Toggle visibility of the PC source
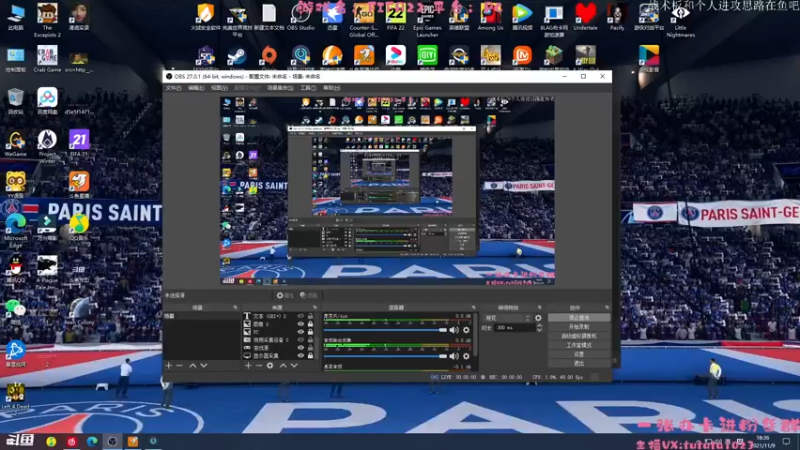This screenshot has height=450, width=800. pyautogui.click(x=301, y=332)
